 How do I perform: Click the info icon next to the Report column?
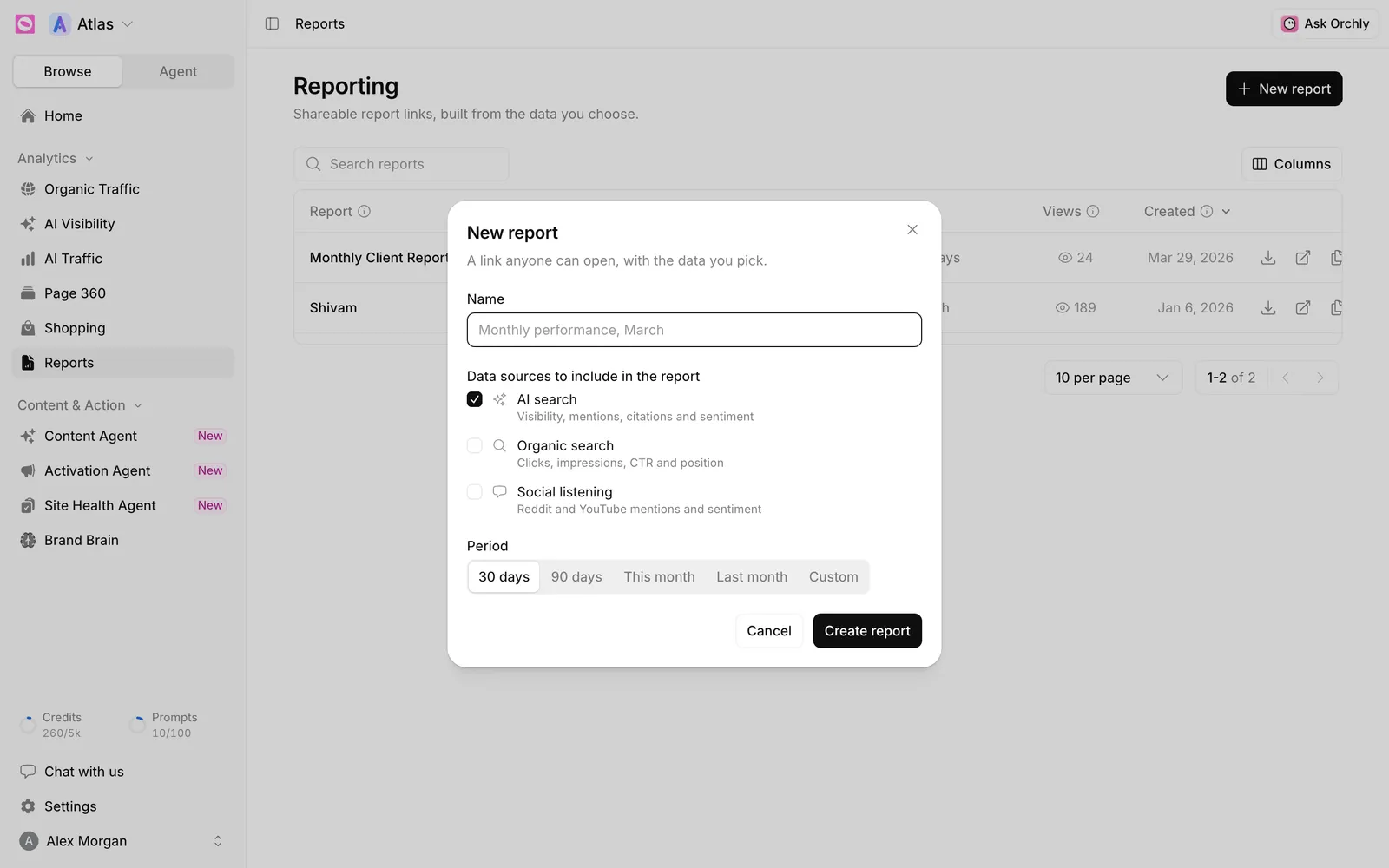click(x=365, y=211)
